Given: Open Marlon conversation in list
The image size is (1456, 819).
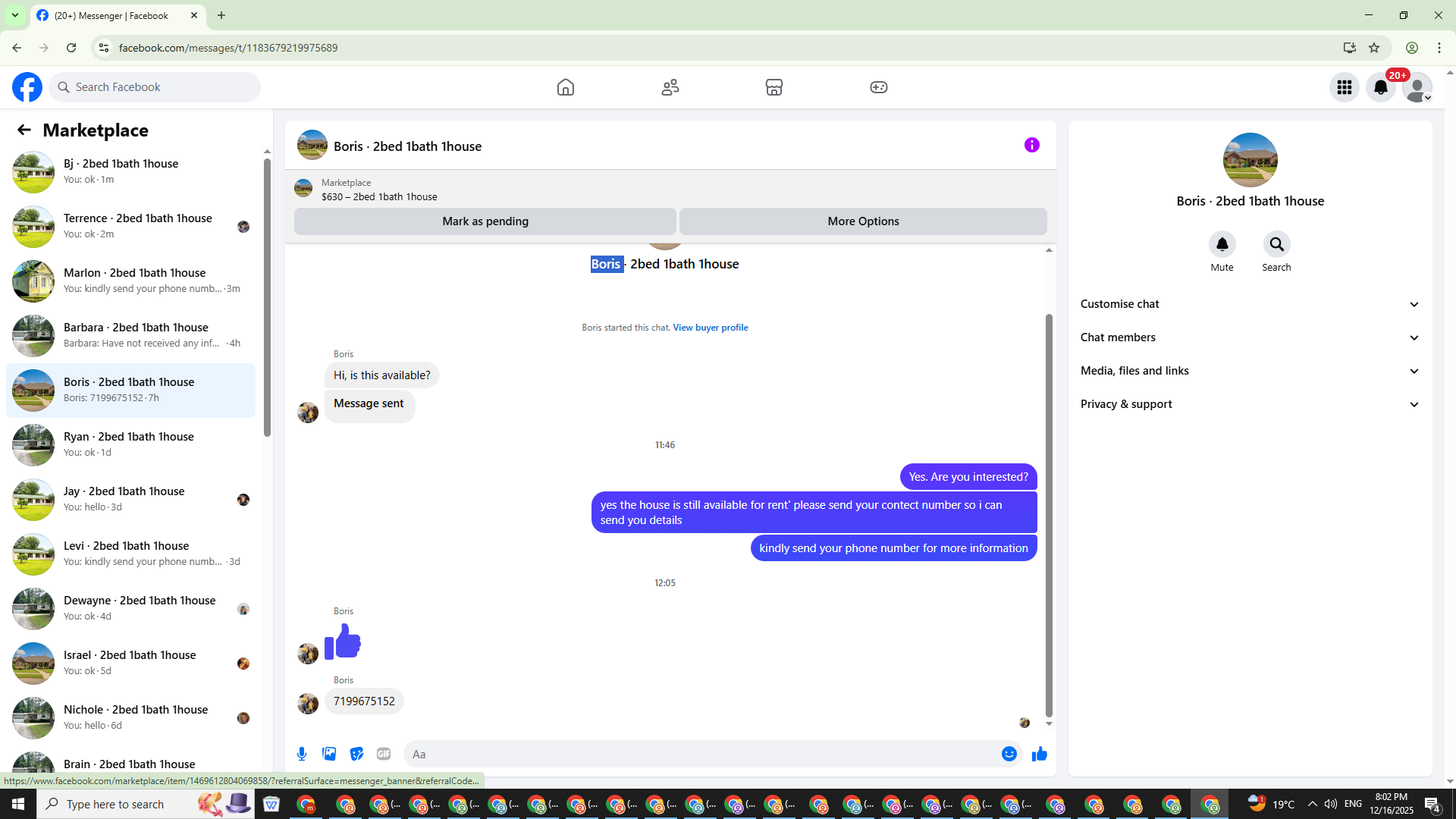Looking at the screenshot, I should tap(130, 281).
